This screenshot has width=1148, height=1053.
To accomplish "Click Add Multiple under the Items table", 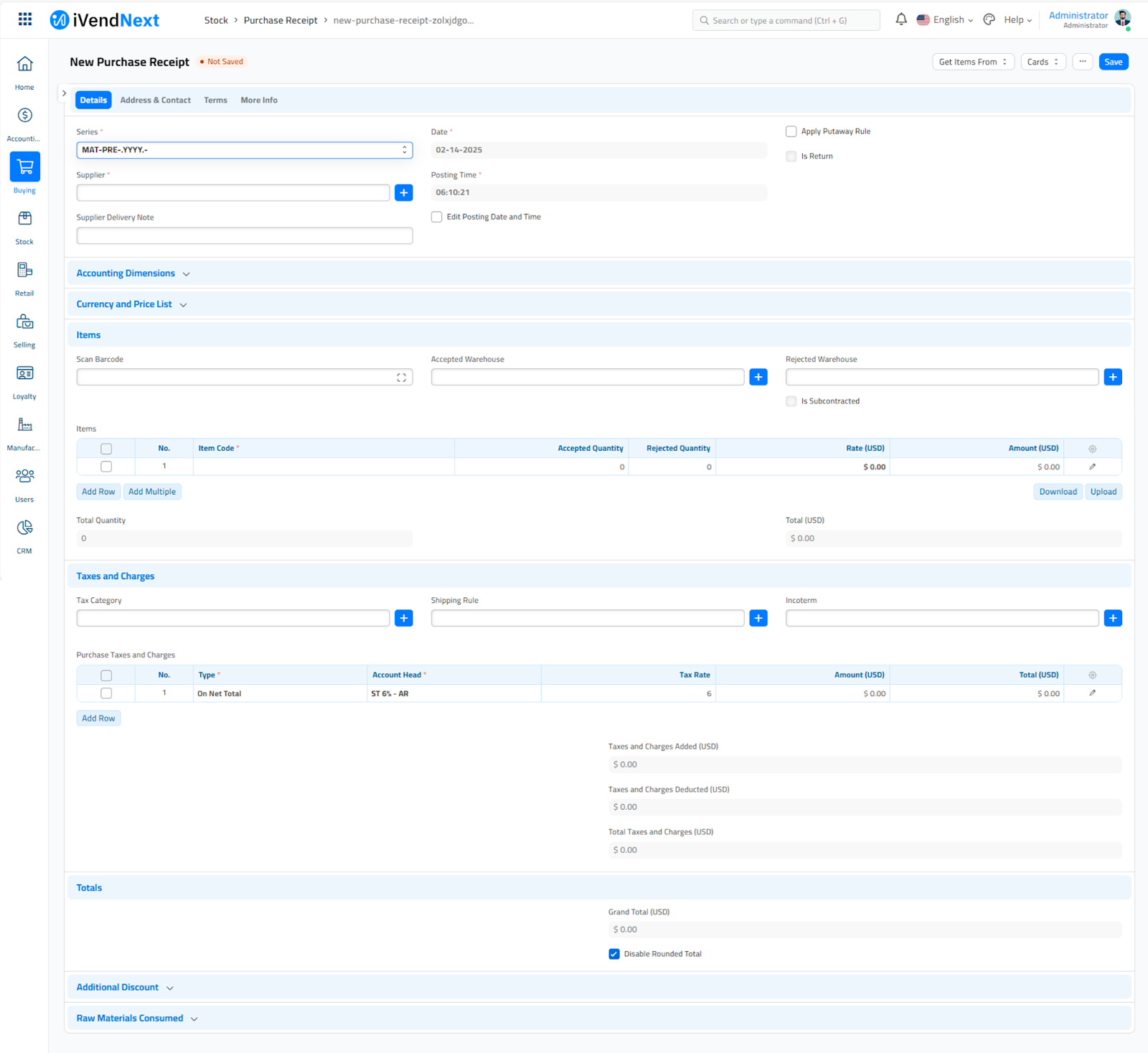I will [152, 492].
